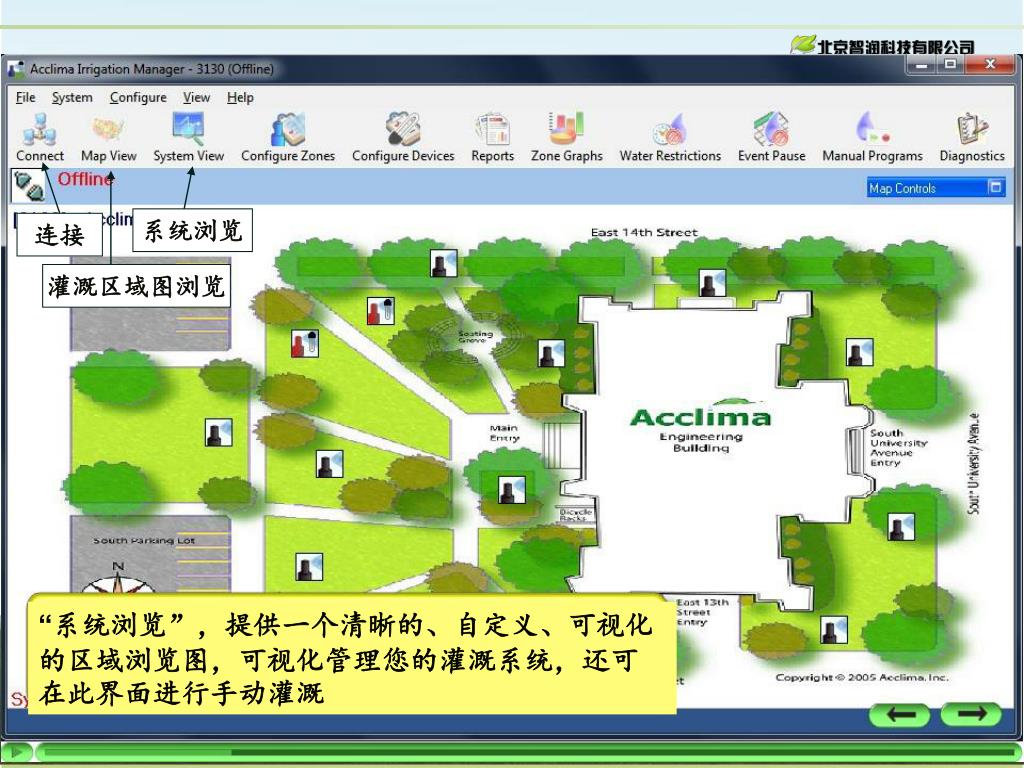Open the System menu
Viewport: 1024px width, 768px height.
[x=72, y=97]
